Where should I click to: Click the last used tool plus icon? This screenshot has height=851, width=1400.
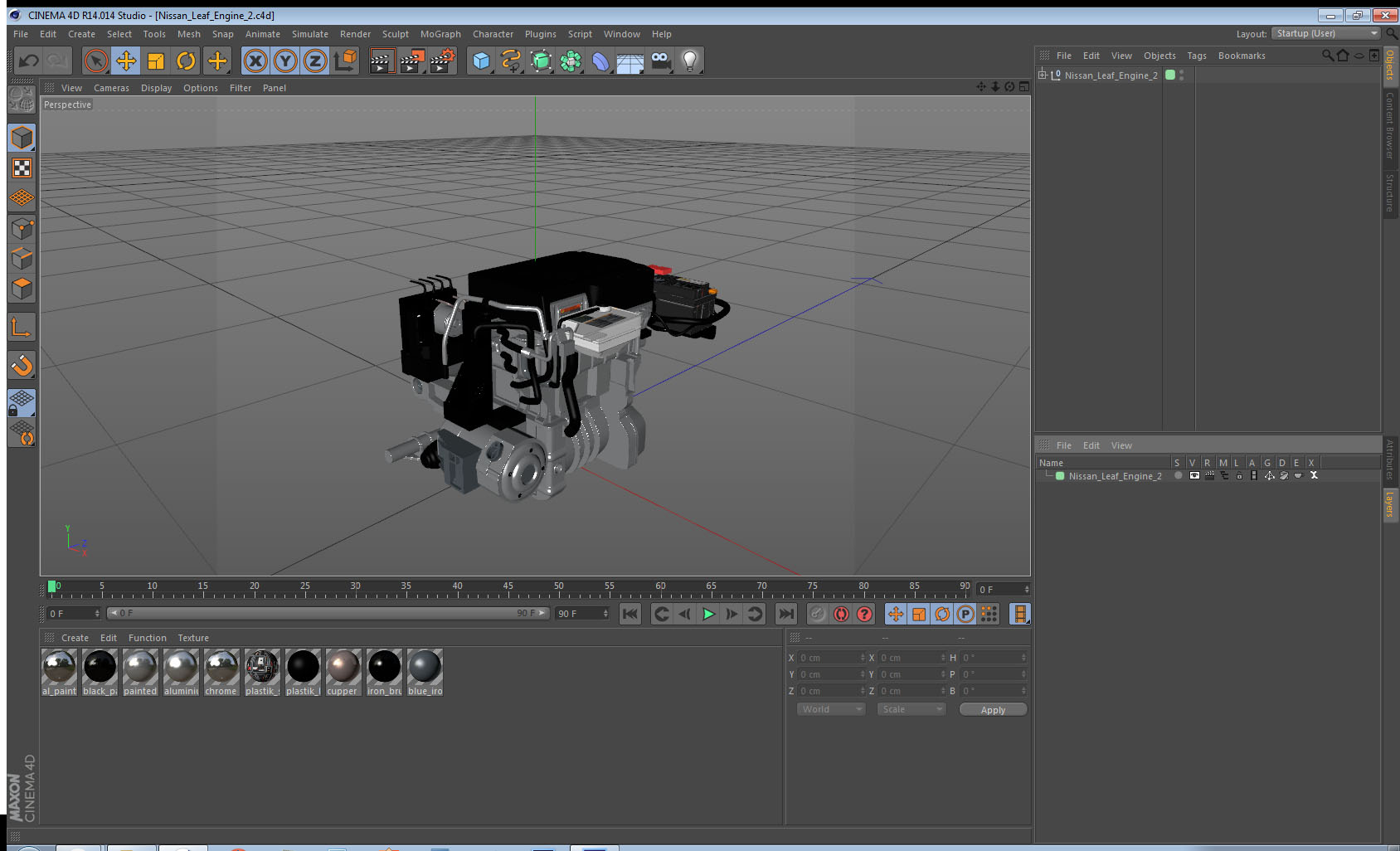pos(216,61)
